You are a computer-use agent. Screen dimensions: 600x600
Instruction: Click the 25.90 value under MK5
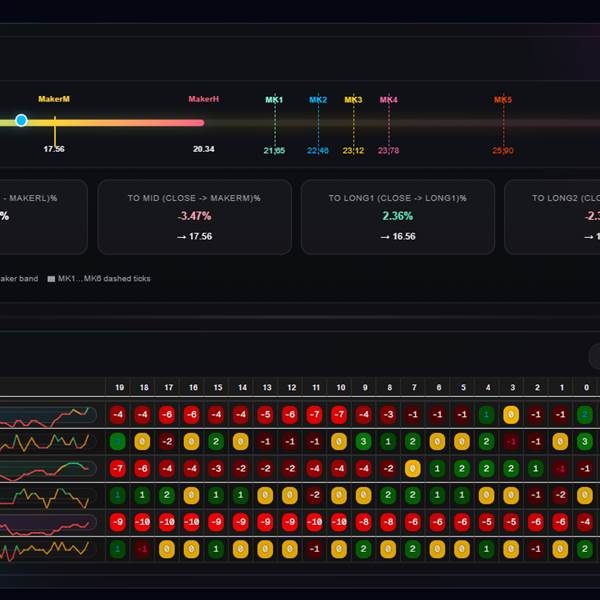point(503,150)
